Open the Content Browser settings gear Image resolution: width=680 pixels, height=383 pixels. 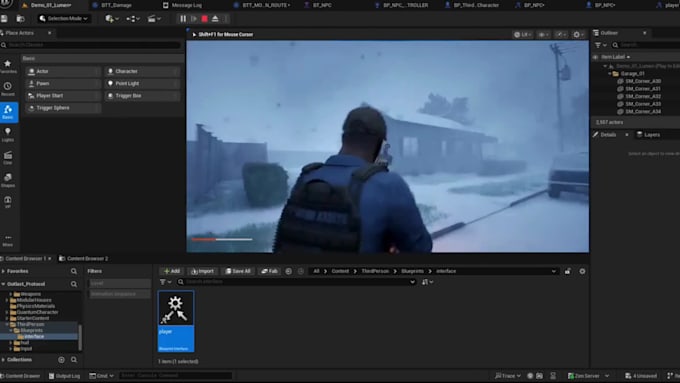582,271
